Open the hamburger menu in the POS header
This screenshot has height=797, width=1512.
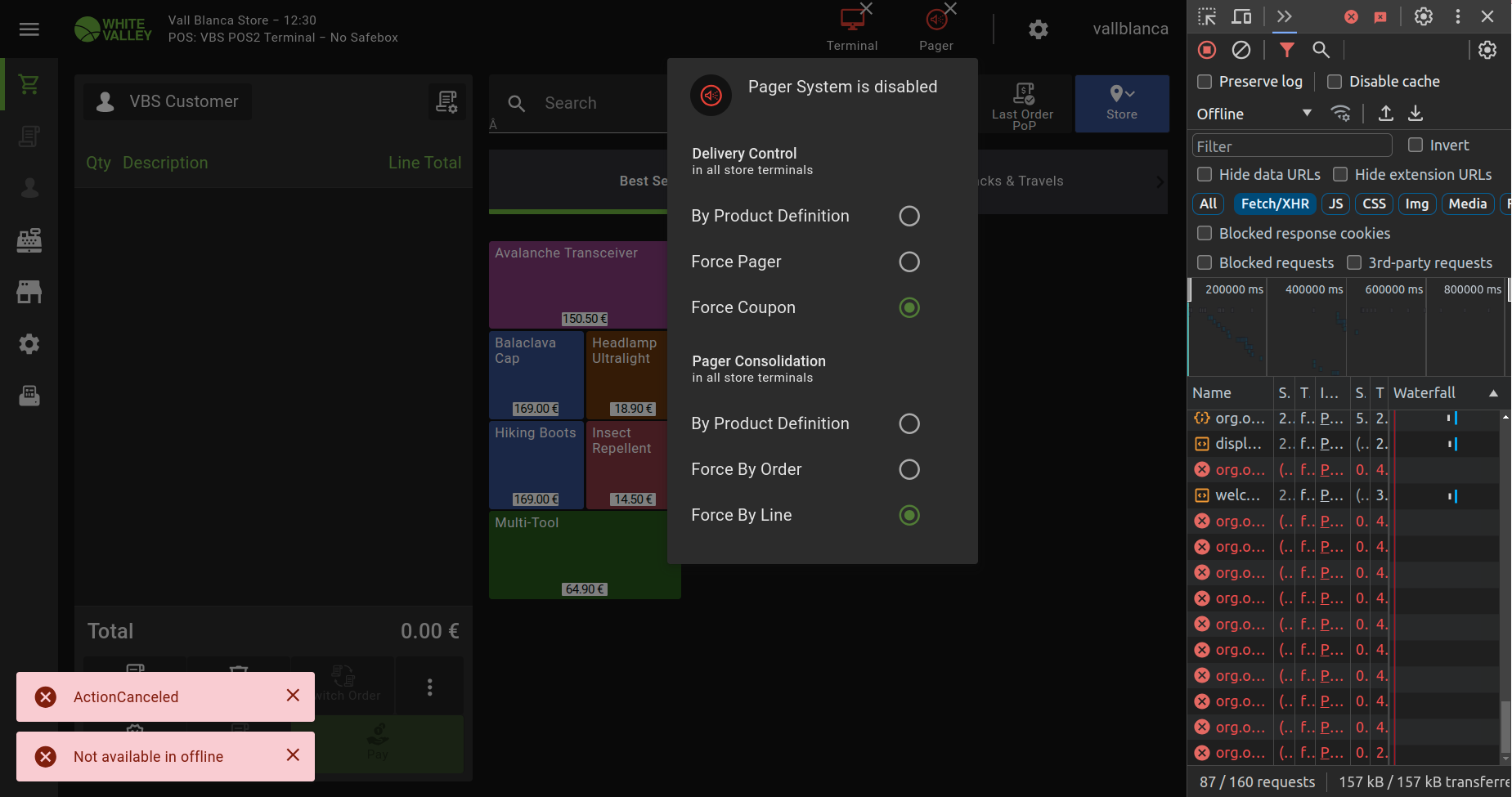(29, 29)
